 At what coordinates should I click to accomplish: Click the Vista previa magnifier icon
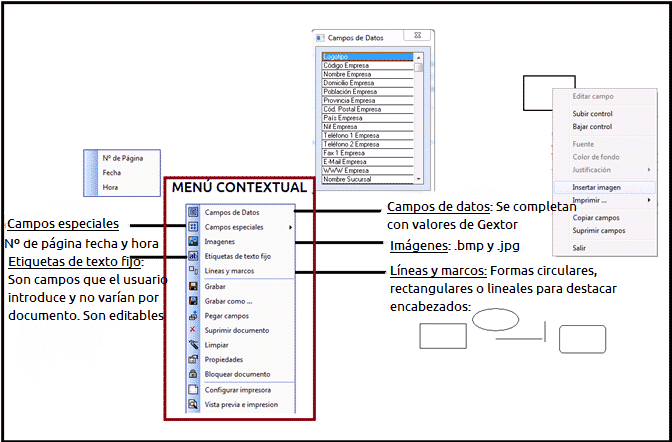pyautogui.click(x=193, y=404)
